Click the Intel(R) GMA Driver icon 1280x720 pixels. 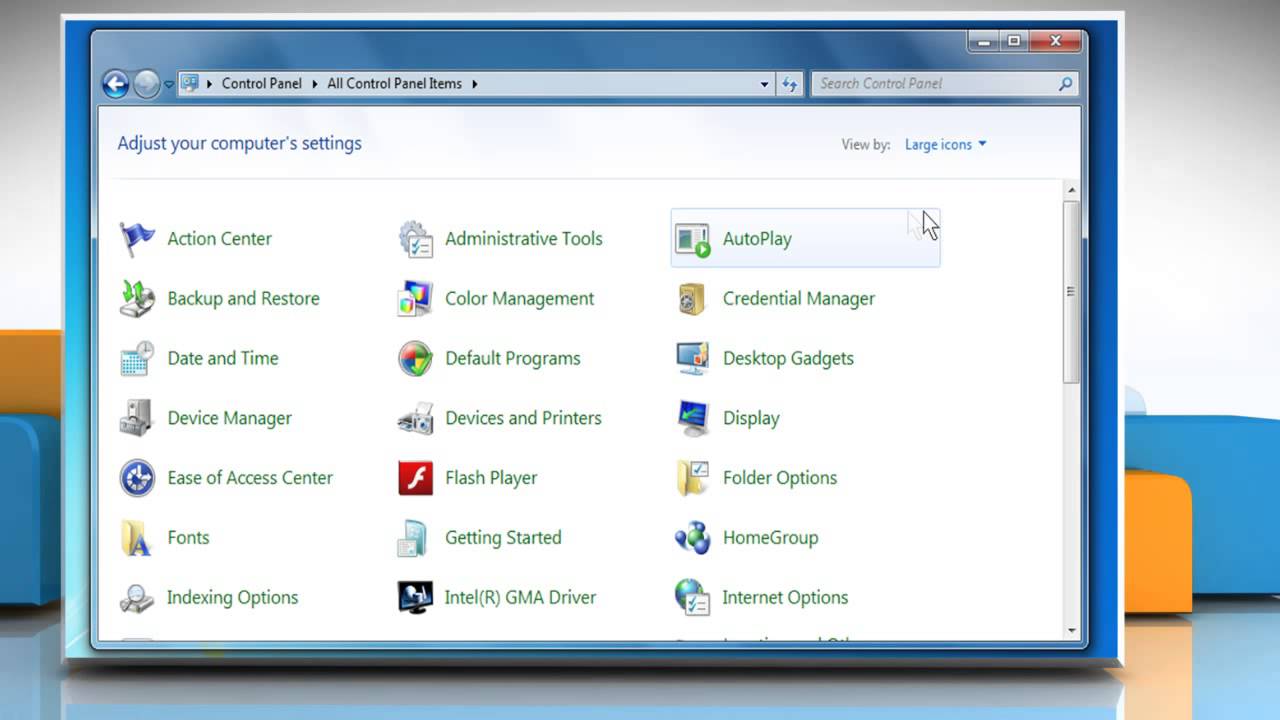[x=415, y=598]
